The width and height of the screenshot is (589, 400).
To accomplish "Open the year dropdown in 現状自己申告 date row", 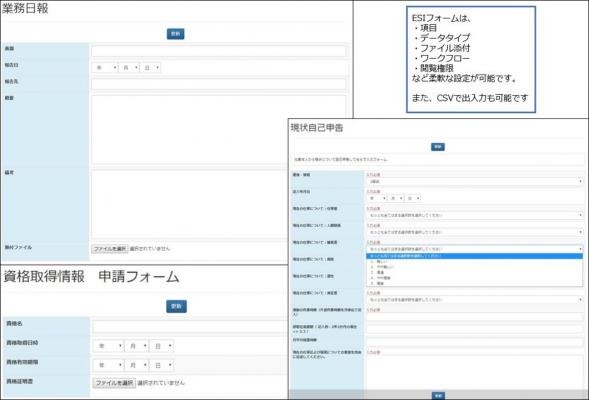I will (377, 198).
